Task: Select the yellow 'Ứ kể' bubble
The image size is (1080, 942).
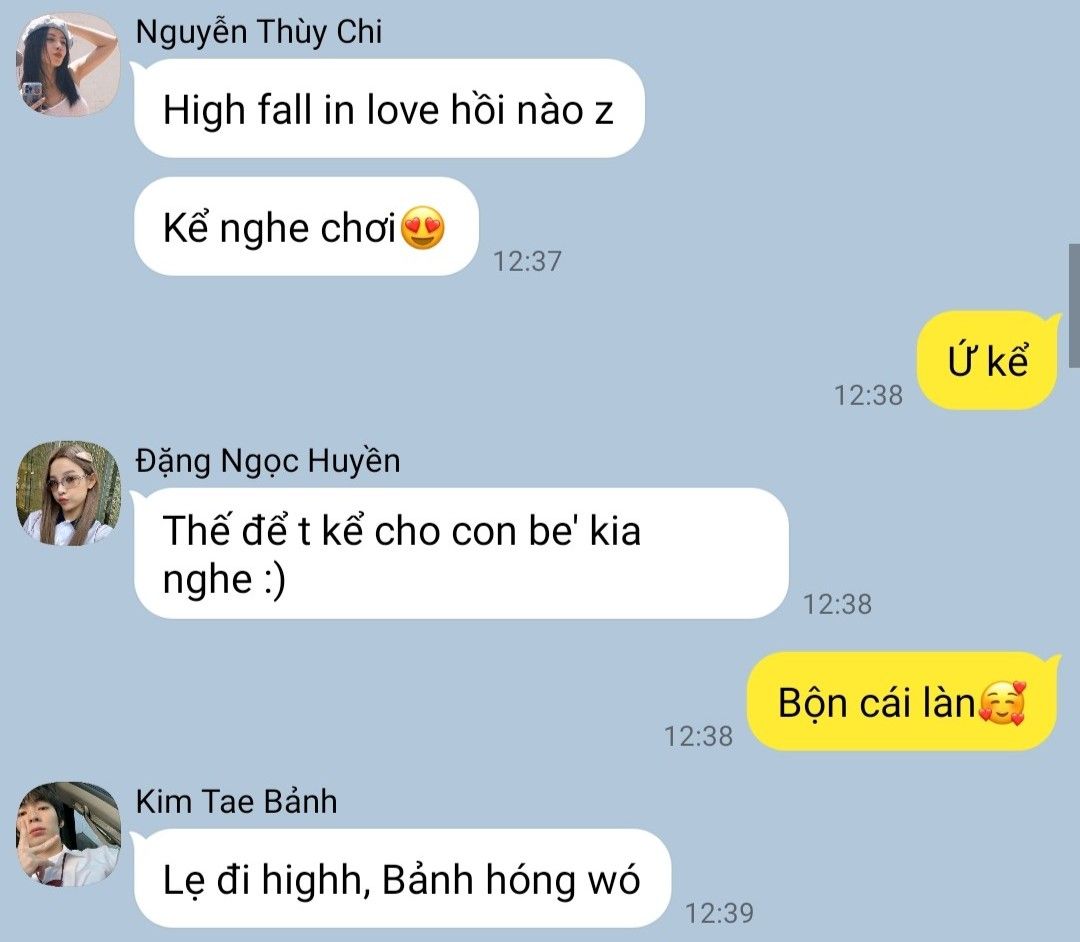Action: [987, 360]
